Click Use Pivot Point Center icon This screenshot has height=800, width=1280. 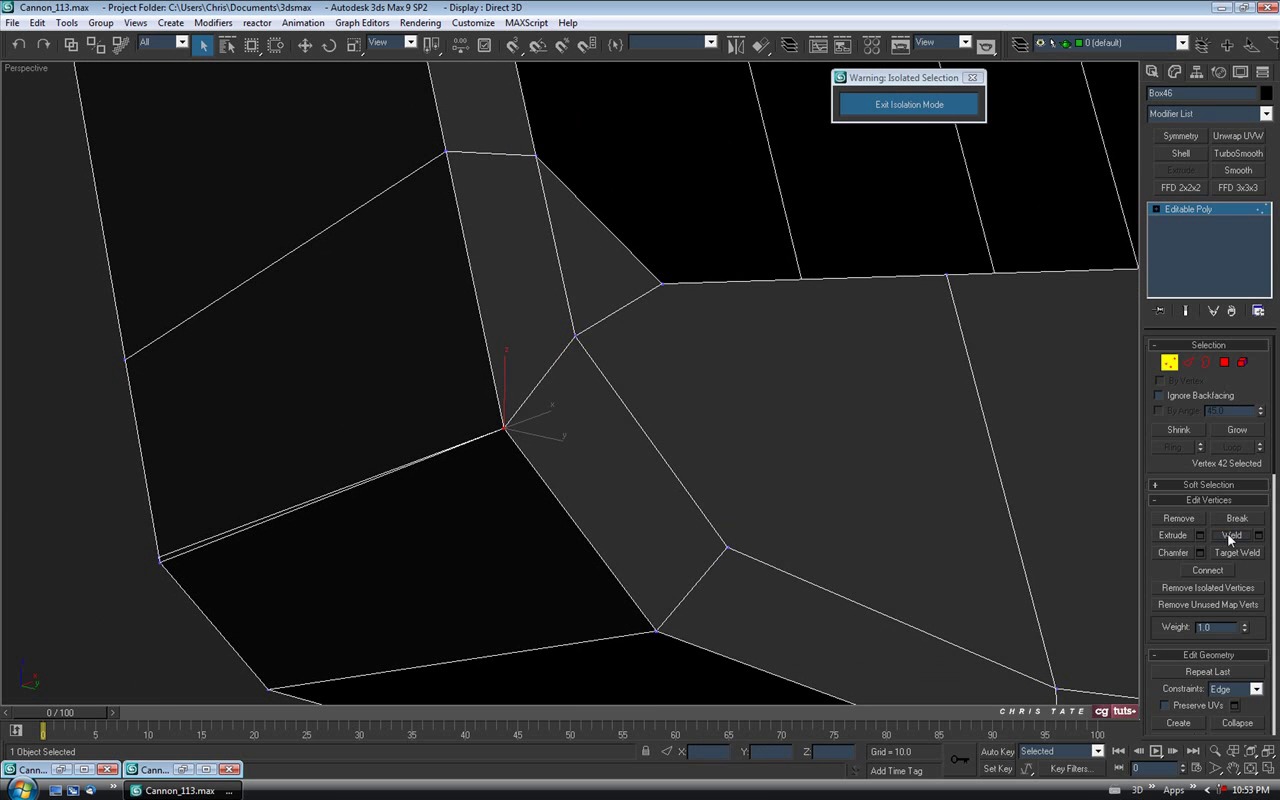tap(432, 45)
